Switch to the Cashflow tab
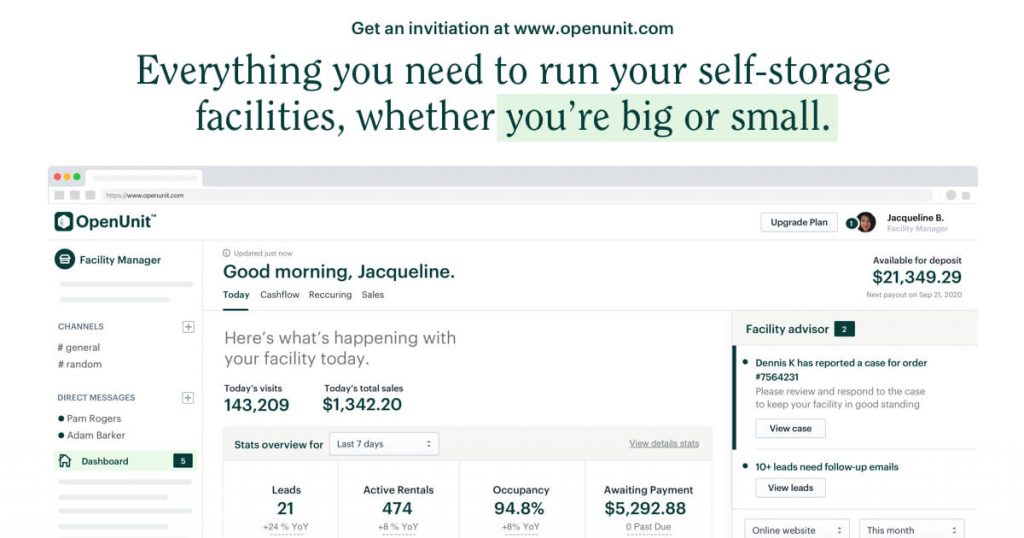This screenshot has height=538, width=1024. click(x=280, y=295)
